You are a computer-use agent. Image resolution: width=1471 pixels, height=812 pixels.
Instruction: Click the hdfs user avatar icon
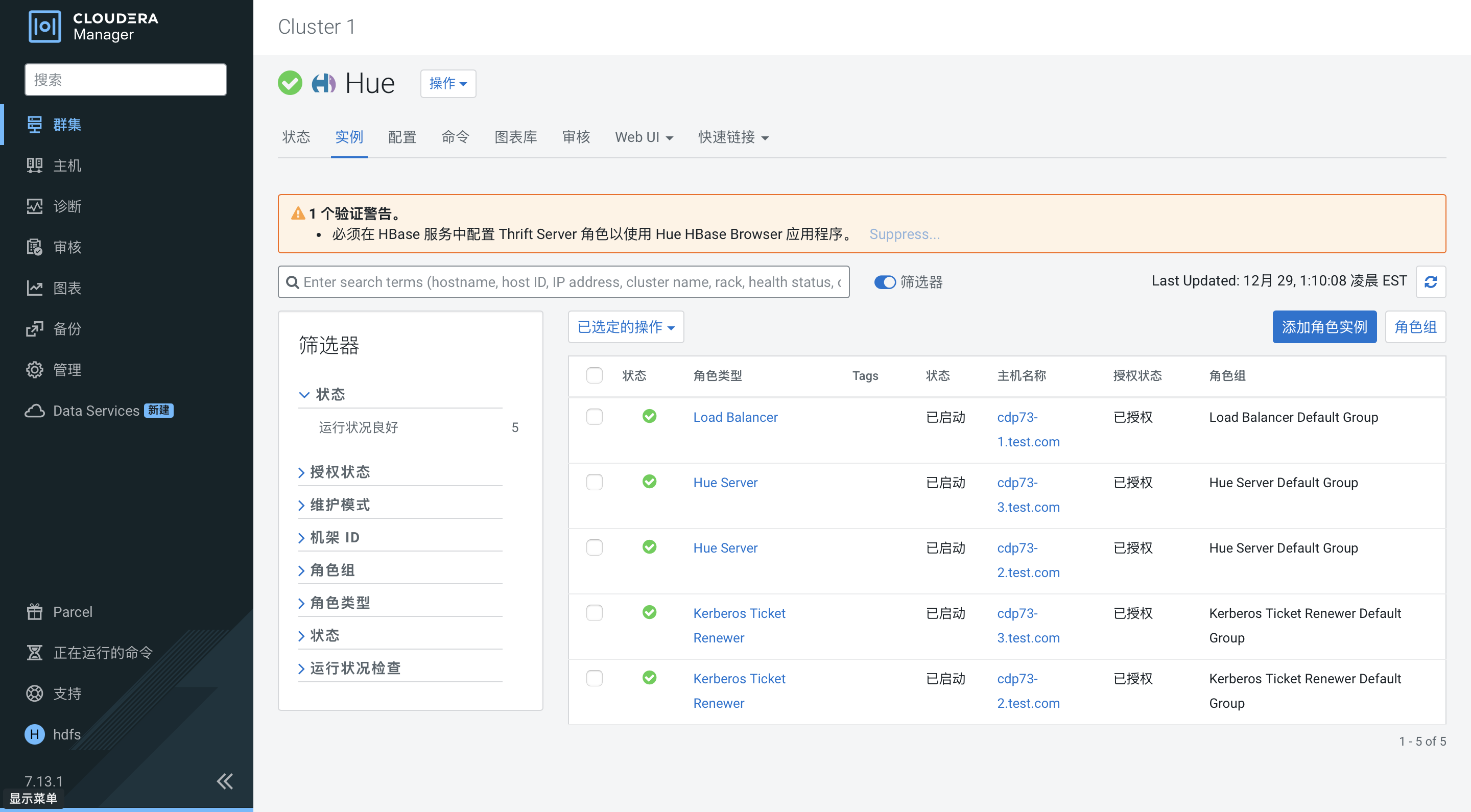coord(34,734)
